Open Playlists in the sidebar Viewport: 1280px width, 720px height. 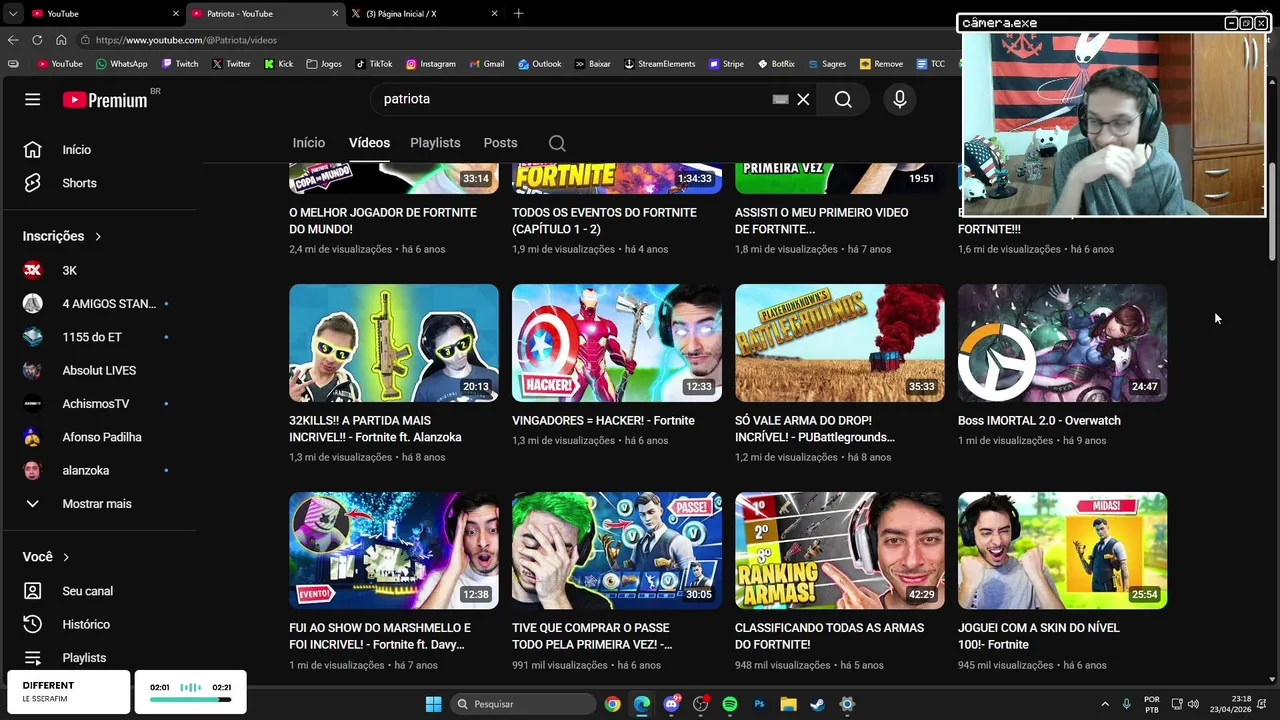(x=100, y=657)
